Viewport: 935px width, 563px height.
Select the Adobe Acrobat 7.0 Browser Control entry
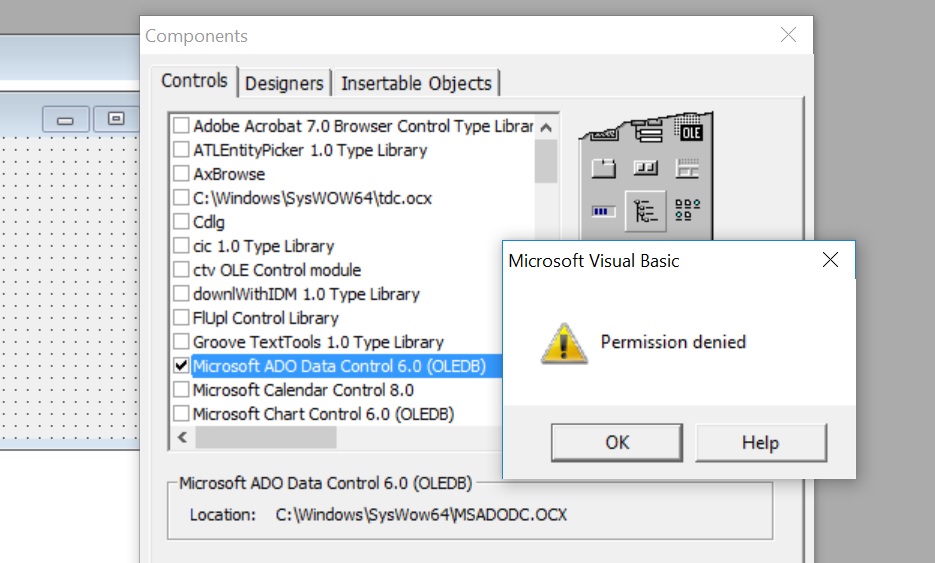pos(363,126)
